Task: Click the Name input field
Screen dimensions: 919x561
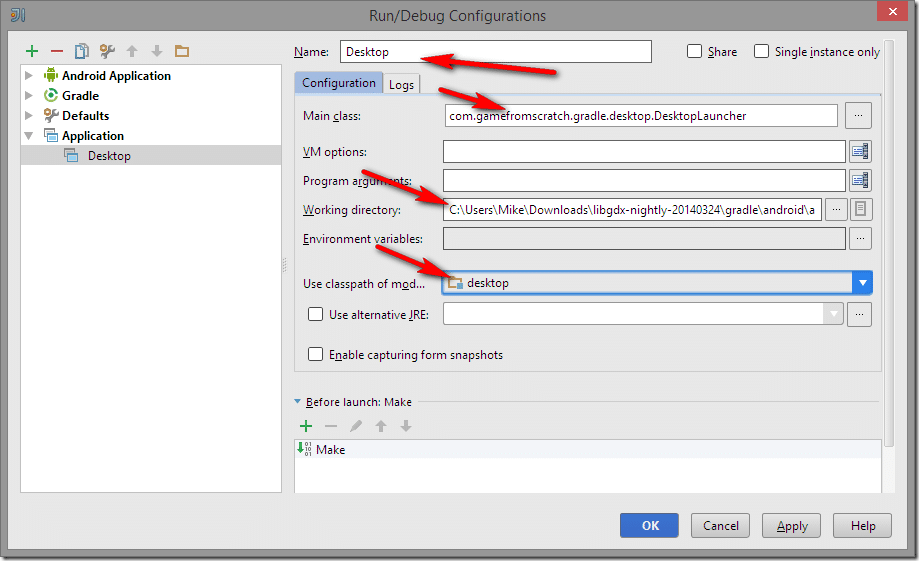Action: click(x=496, y=52)
